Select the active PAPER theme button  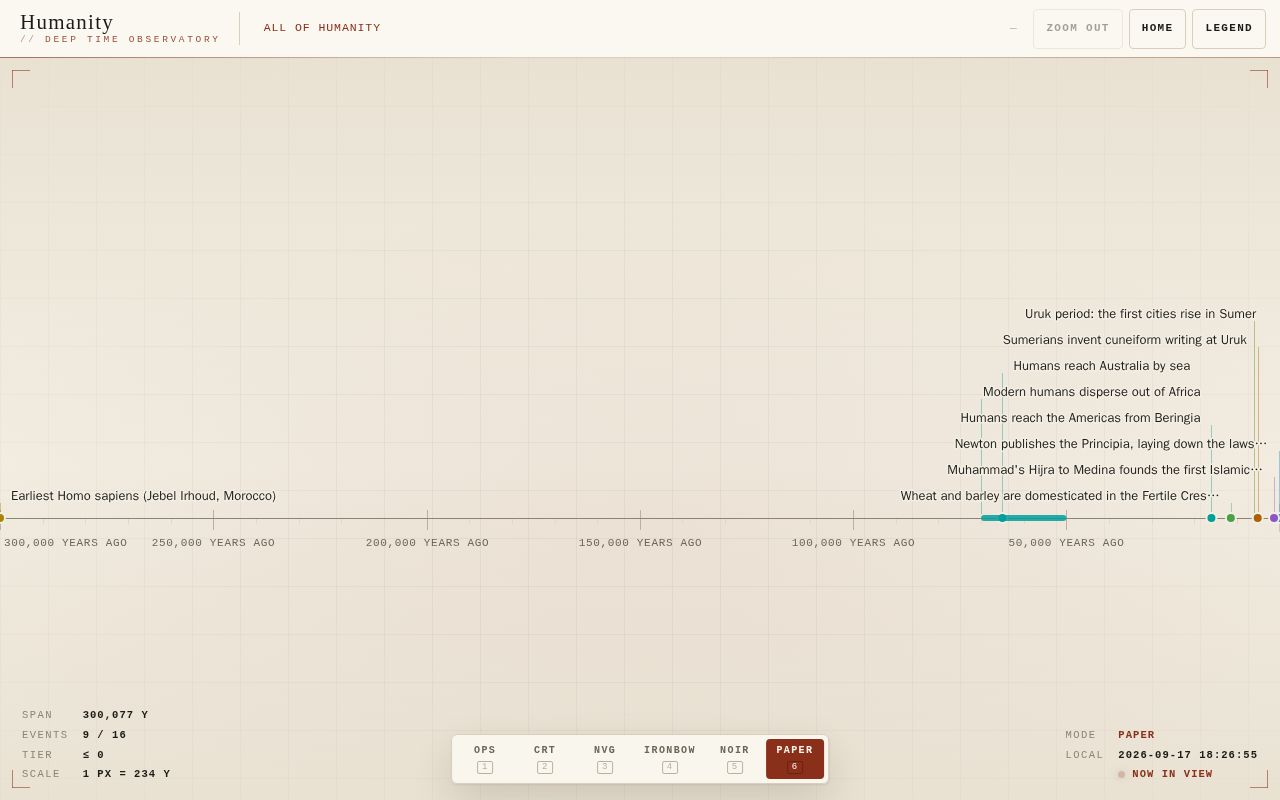pos(795,759)
